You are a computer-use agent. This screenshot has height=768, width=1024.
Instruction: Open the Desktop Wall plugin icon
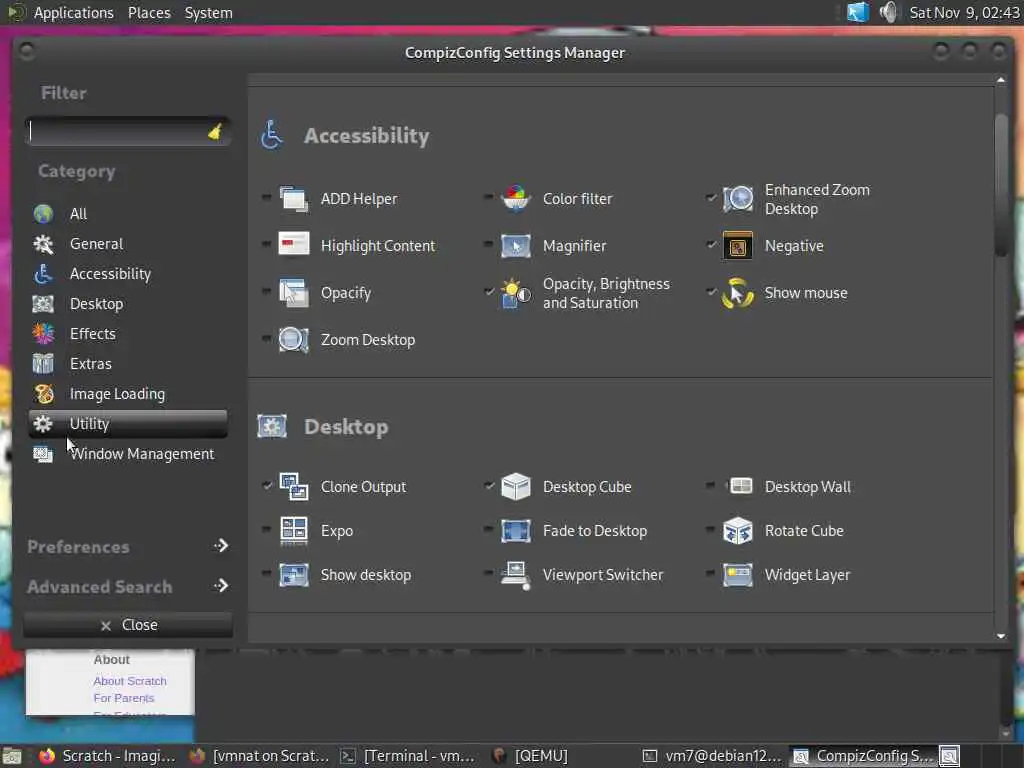pos(741,486)
